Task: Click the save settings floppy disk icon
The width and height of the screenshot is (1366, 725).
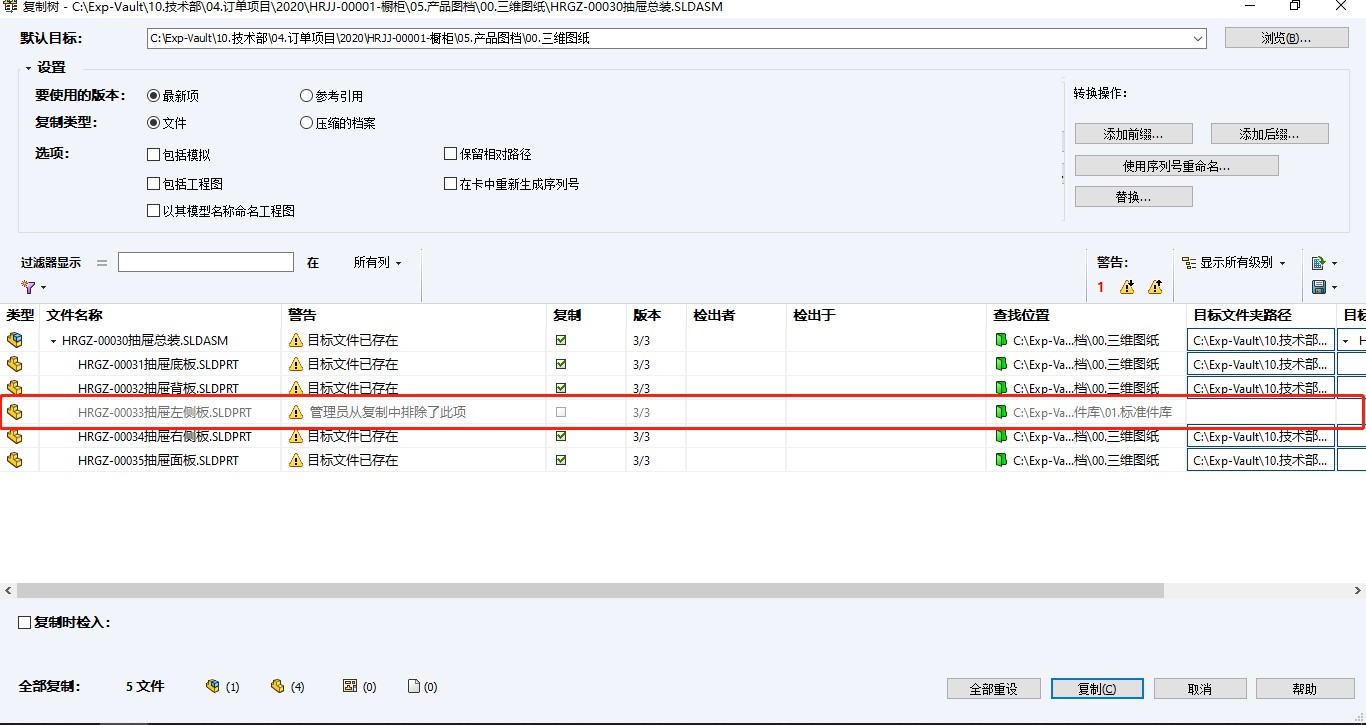Action: pos(1318,288)
